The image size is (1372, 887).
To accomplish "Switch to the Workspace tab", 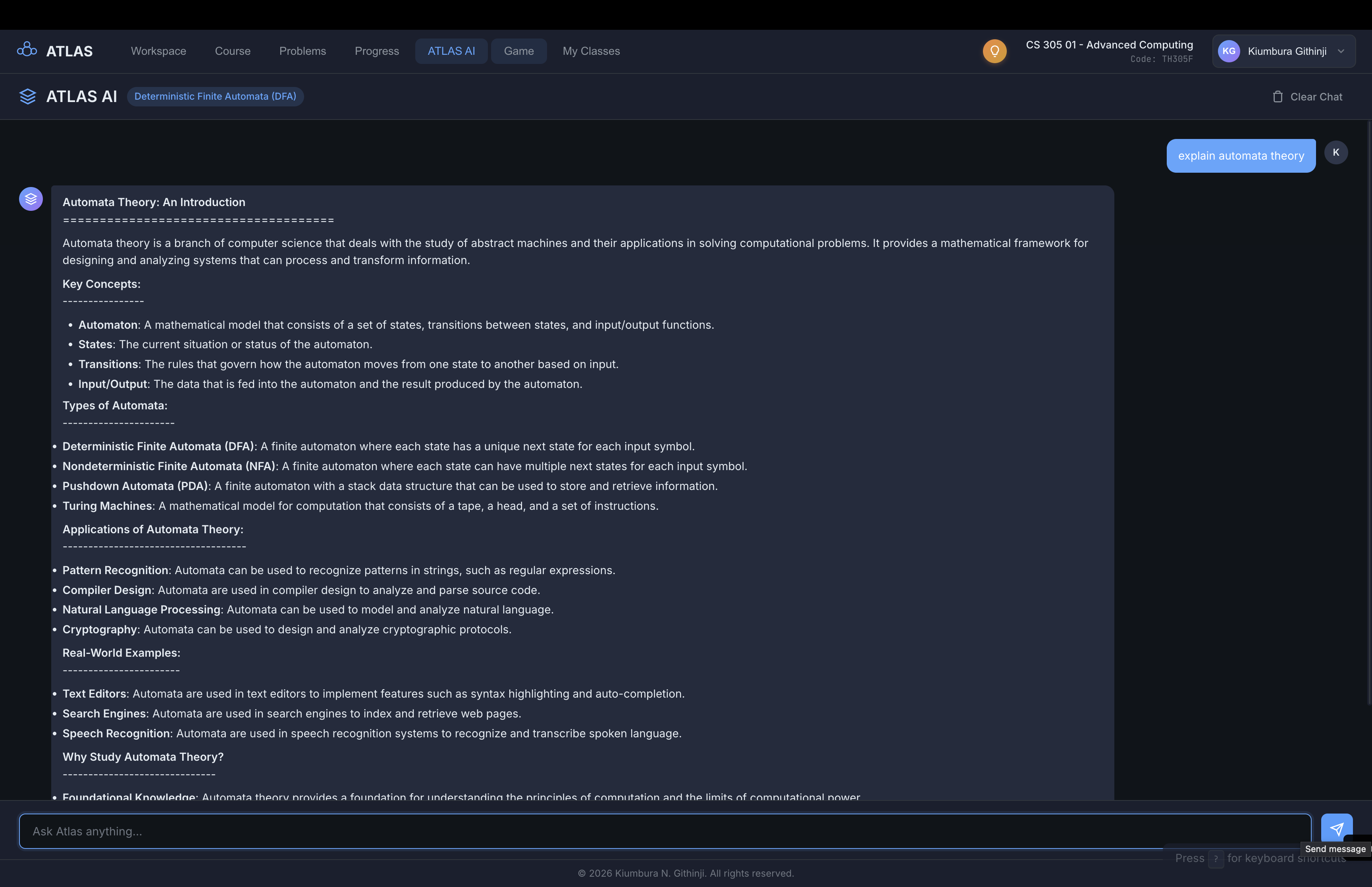I will 158,51.
